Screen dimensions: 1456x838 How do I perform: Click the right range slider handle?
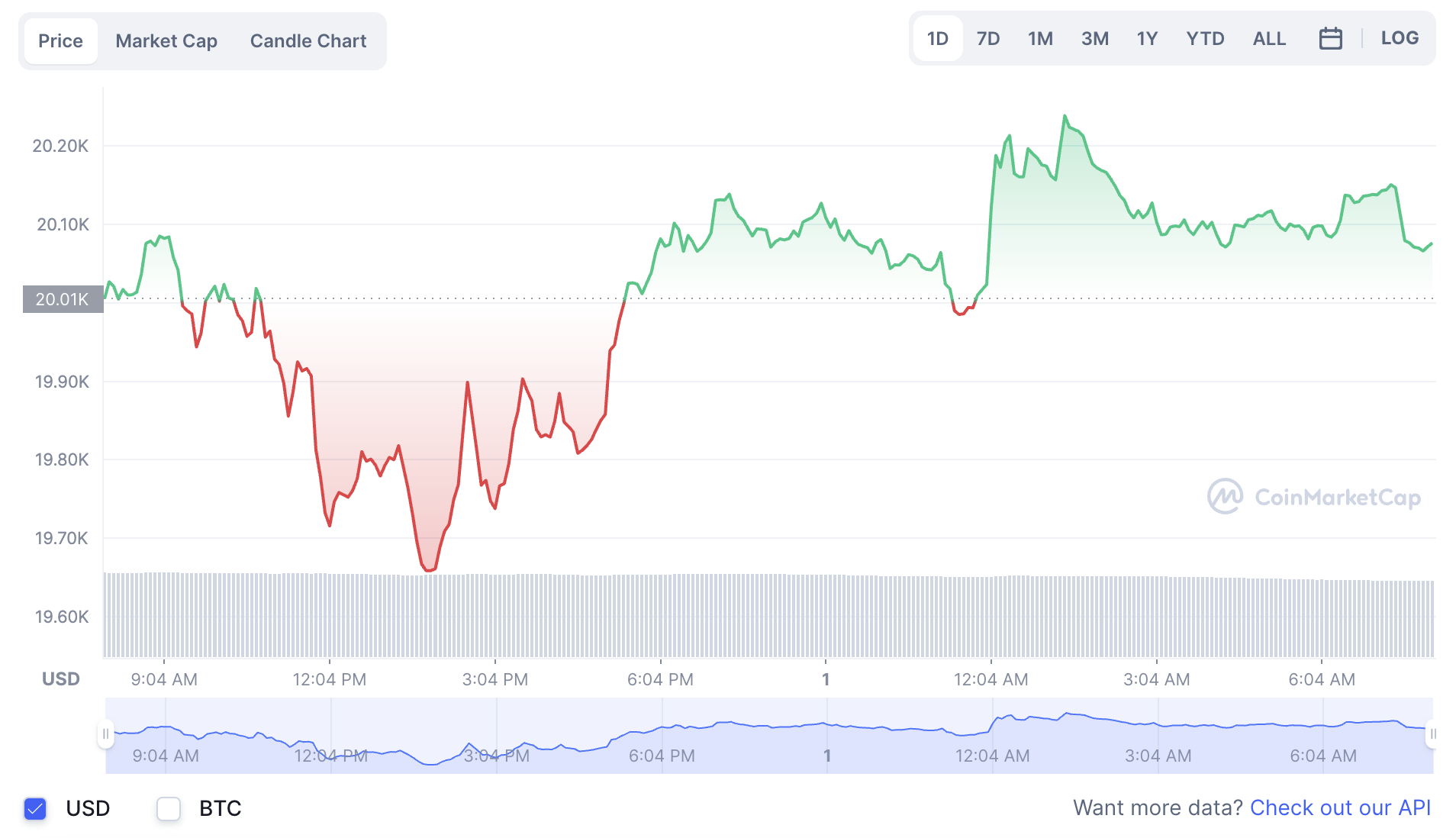click(1432, 734)
